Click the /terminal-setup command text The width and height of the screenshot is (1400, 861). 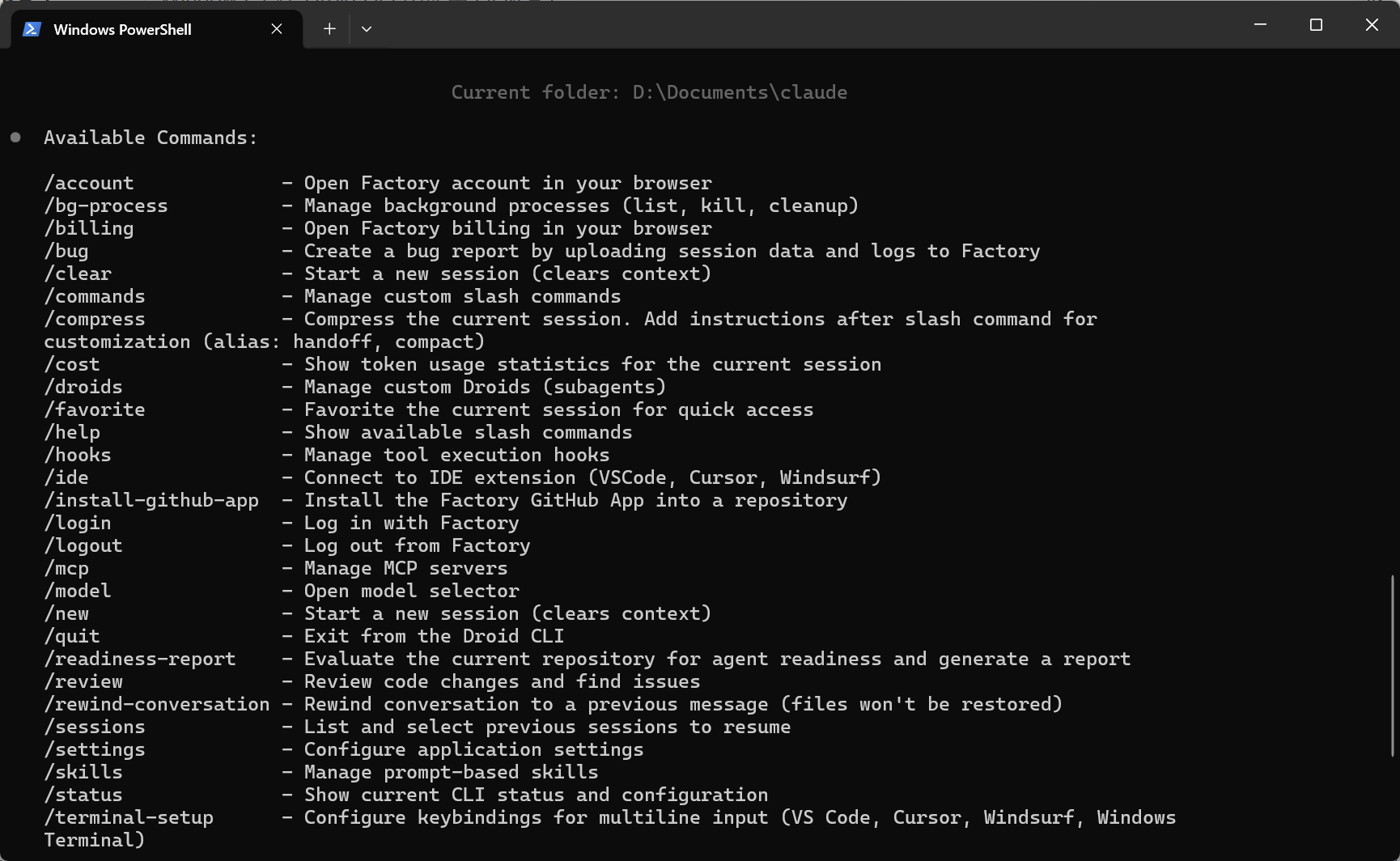click(129, 817)
